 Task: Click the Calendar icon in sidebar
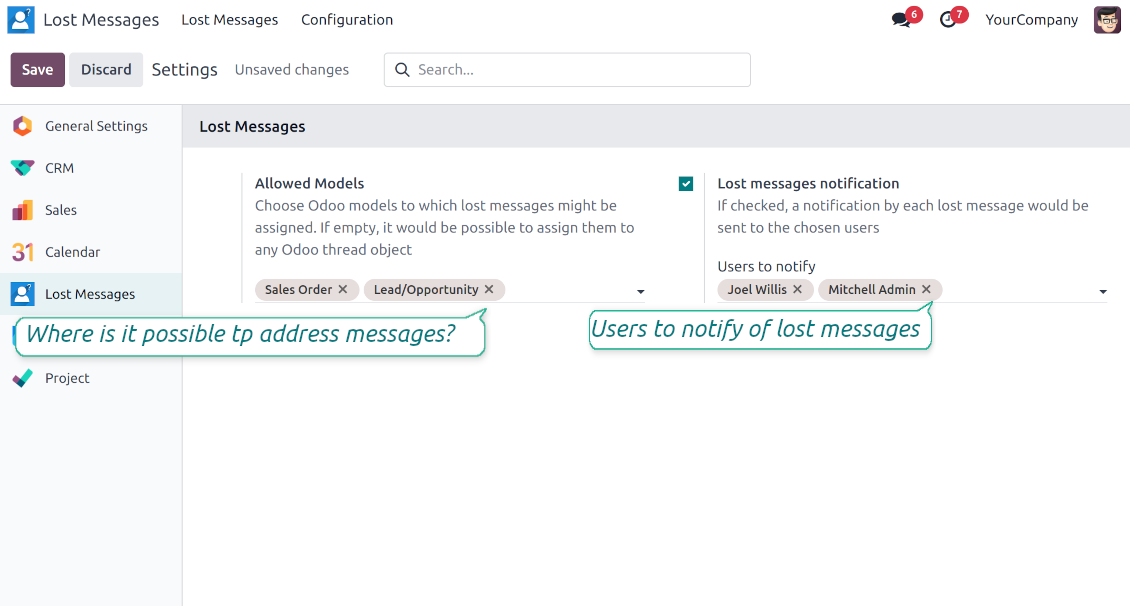(22, 252)
